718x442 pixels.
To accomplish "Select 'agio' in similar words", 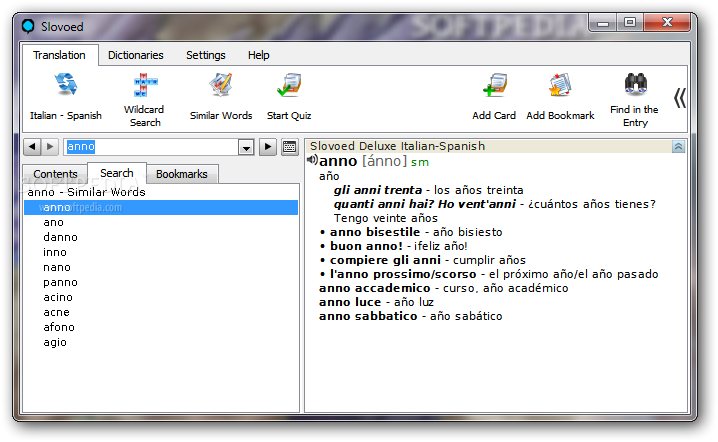I will pos(55,343).
